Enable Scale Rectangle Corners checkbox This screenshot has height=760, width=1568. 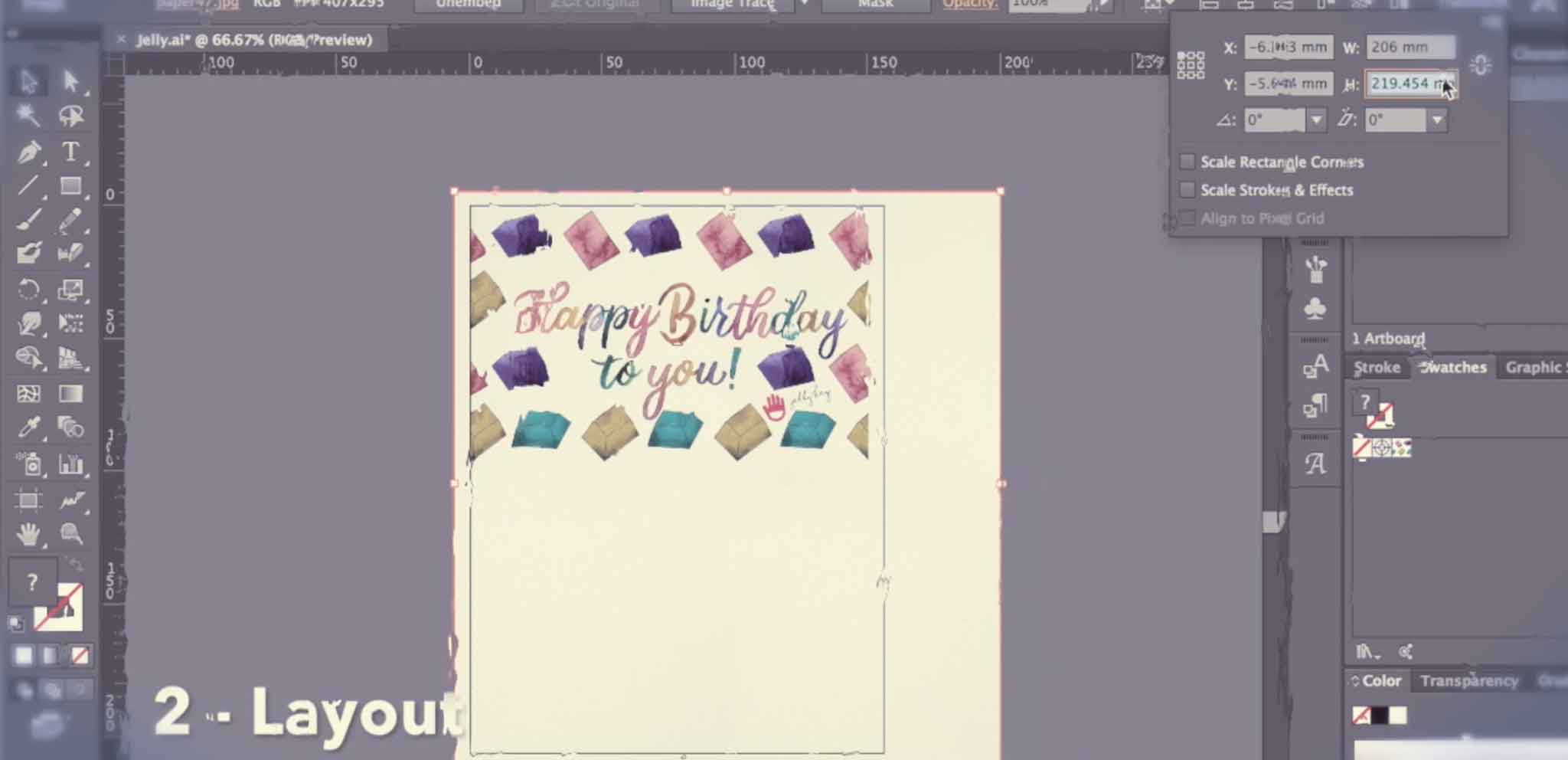click(x=1187, y=162)
